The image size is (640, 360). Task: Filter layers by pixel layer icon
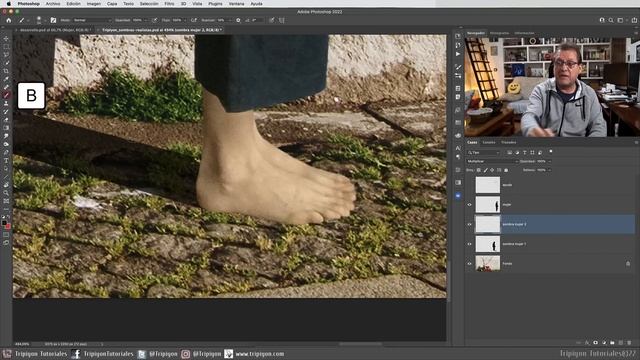[x=509, y=152]
